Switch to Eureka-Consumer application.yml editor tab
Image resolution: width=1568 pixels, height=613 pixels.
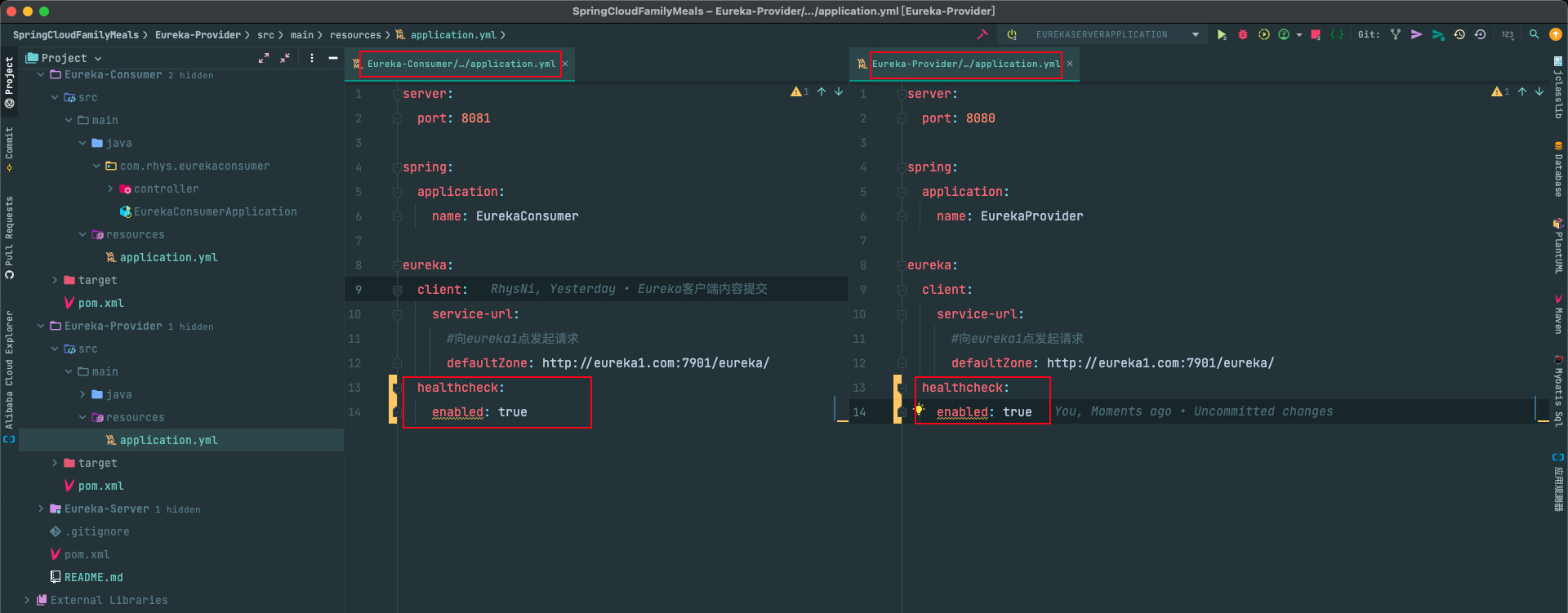461,64
